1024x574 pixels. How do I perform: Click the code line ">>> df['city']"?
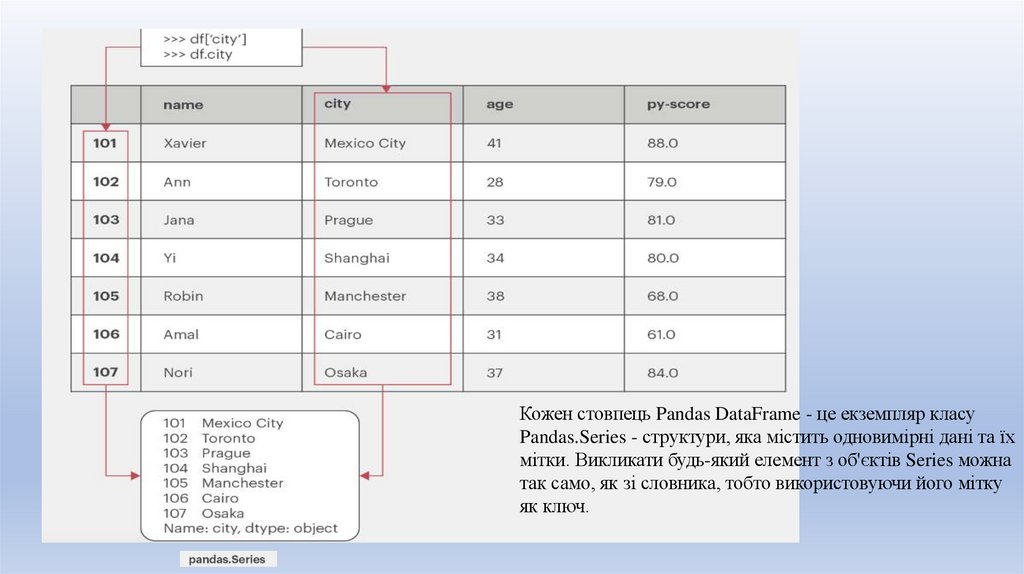(205, 39)
